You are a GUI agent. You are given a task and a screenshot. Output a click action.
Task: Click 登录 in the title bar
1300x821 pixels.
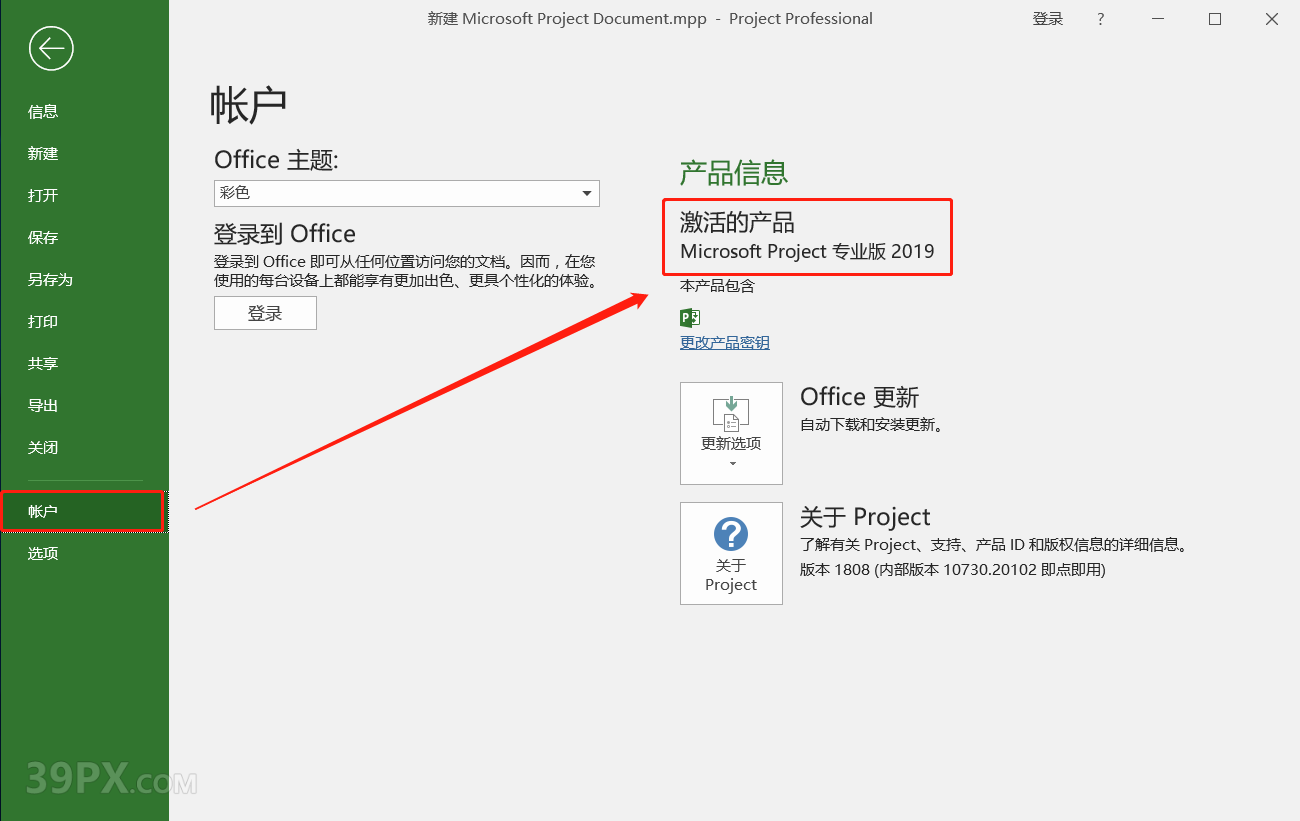(1048, 19)
